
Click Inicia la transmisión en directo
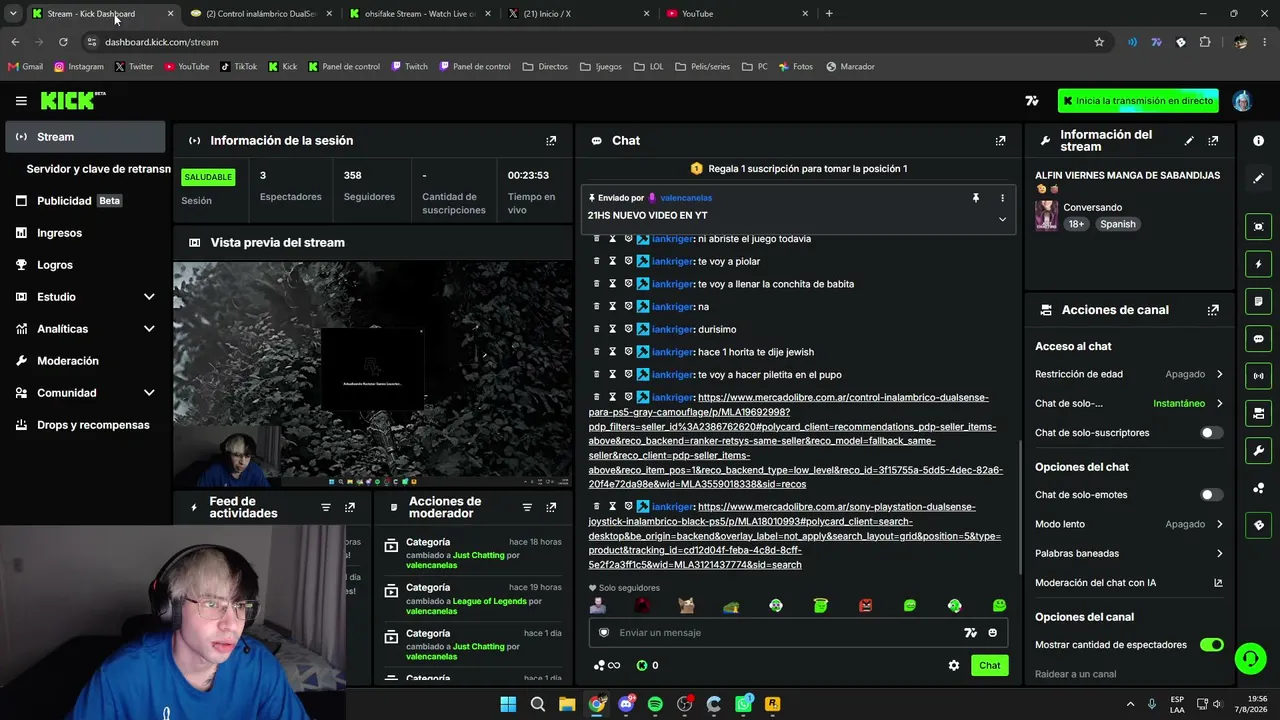1138,101
